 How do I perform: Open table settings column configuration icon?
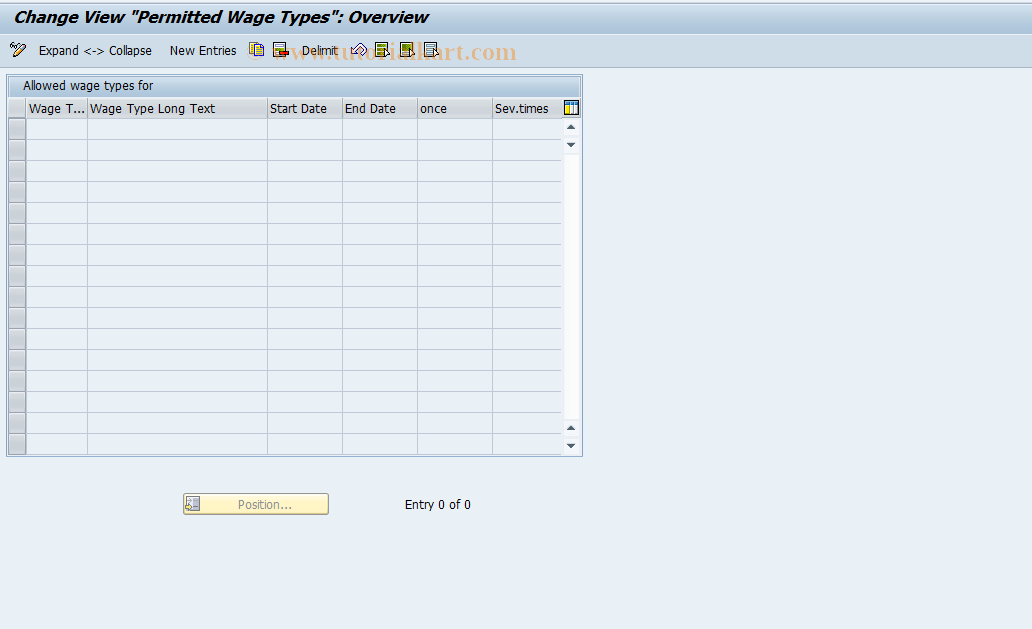tap(571, 108)
